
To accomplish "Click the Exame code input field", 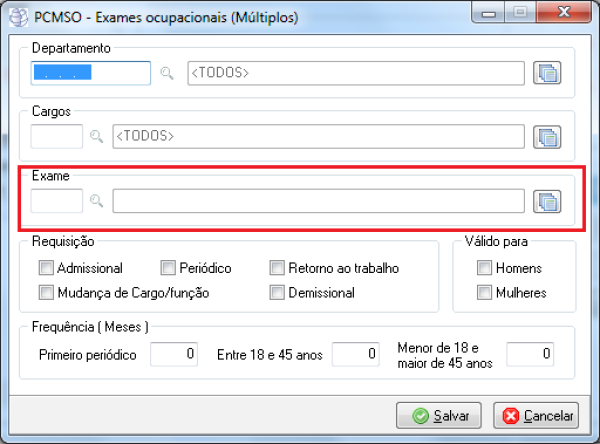I will point(57,201).
